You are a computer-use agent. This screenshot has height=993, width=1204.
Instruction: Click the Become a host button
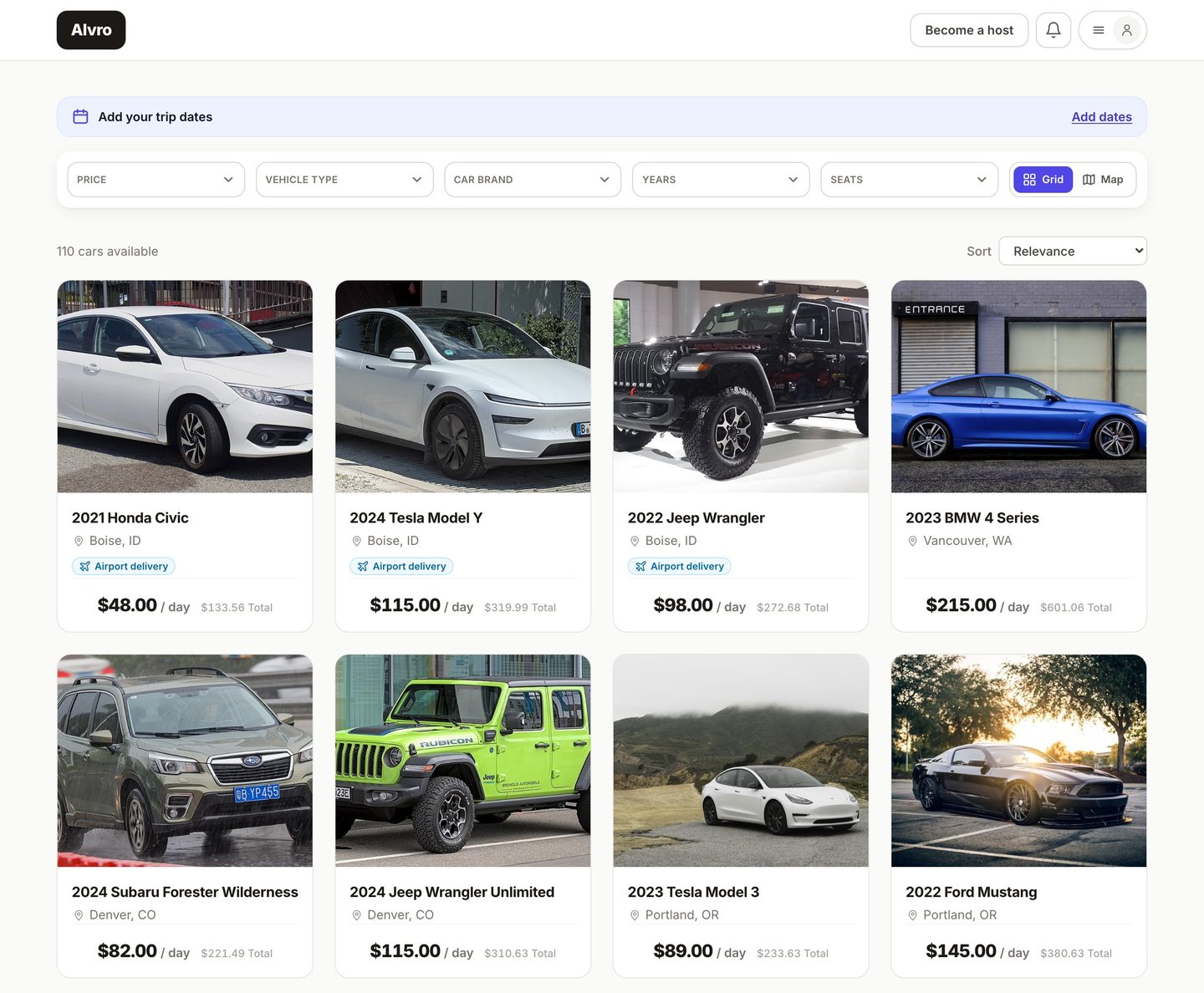969,30
